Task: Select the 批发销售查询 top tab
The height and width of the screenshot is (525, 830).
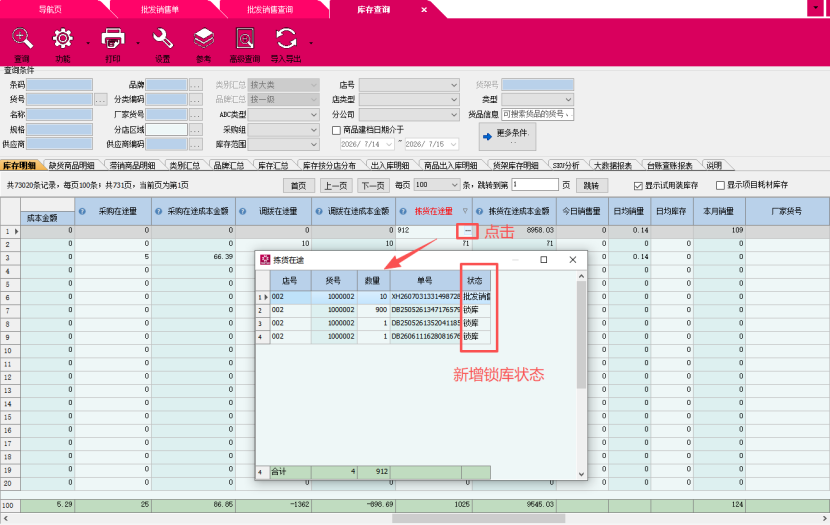Action: (x=270, y=10)
